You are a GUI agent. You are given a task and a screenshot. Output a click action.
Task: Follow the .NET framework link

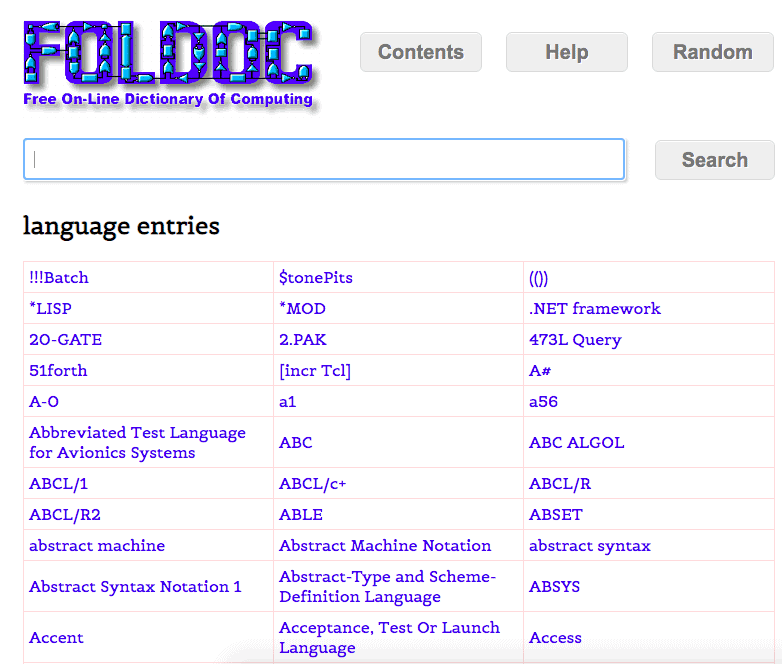click(x=594, y=308)
